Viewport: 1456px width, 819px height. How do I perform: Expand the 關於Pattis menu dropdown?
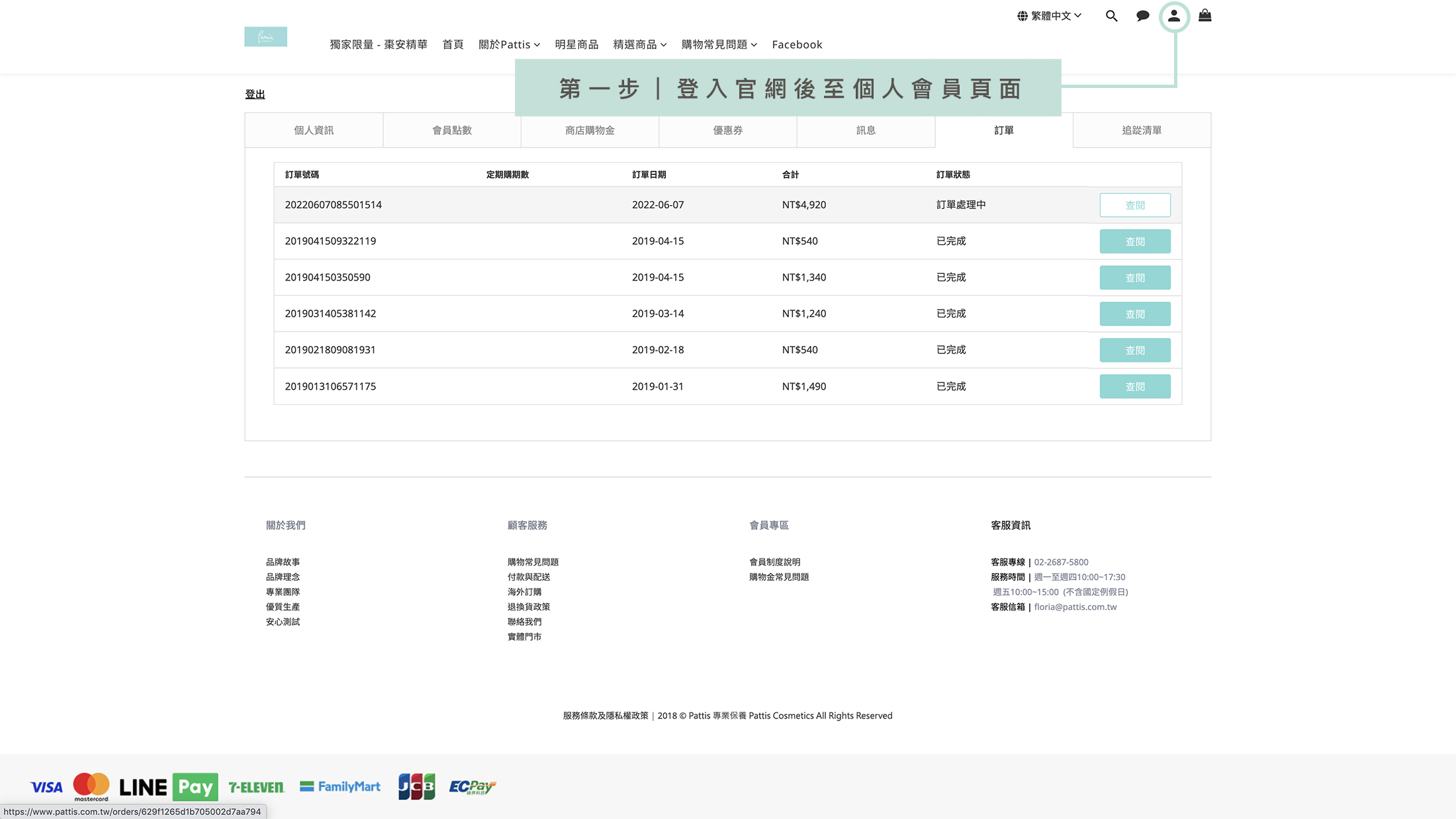(x=509, y=44)
